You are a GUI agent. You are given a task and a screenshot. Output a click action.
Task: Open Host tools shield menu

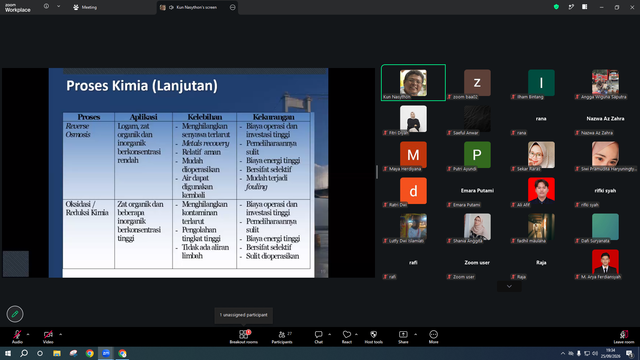click(373, 337)
